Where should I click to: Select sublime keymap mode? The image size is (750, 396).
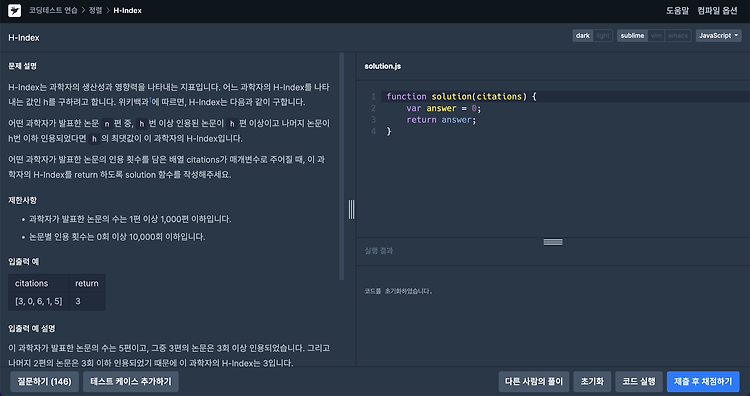click(632, 36)
